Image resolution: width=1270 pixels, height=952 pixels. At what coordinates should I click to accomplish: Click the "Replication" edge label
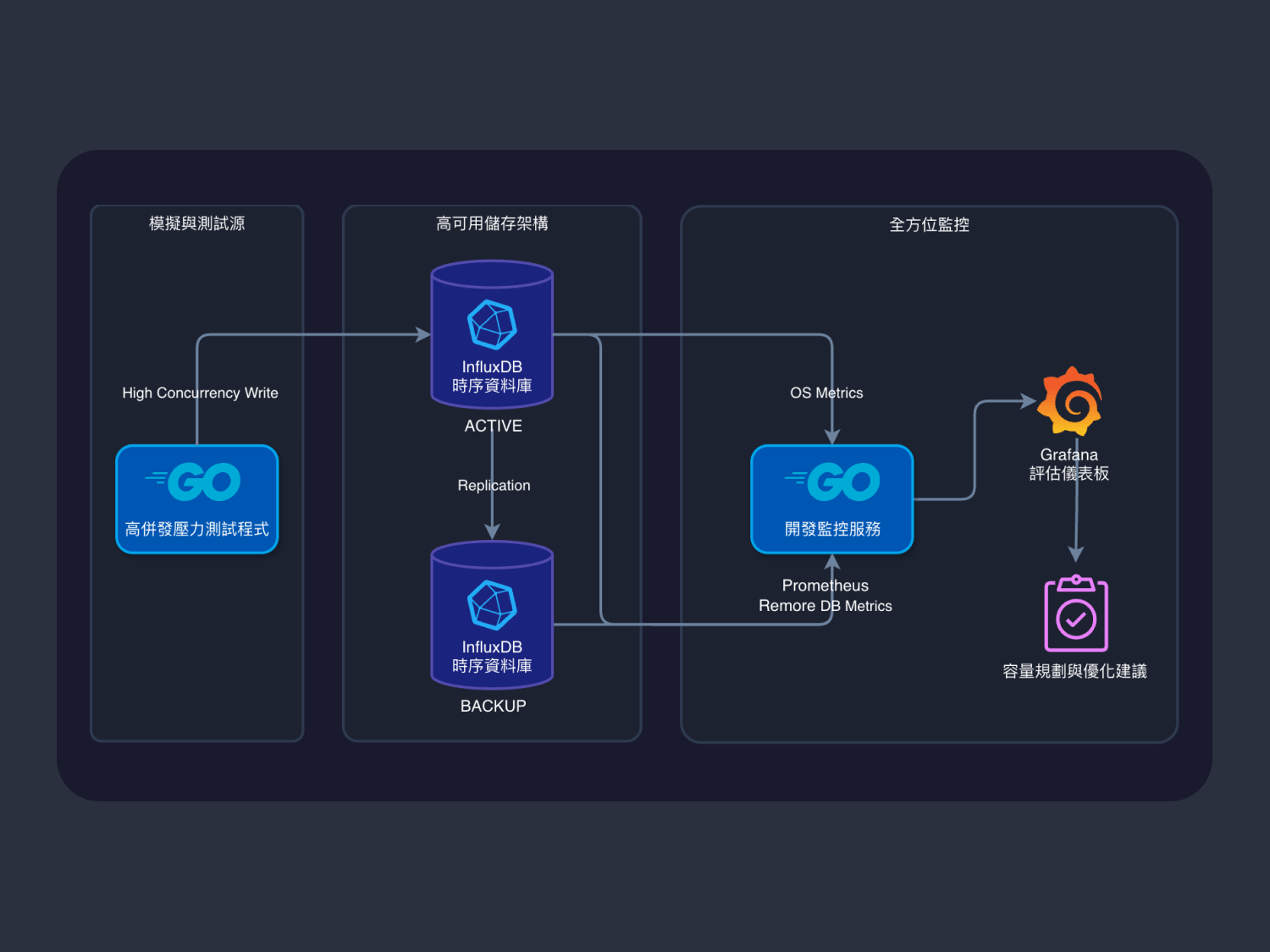pyautogui.click(x=494, y=485)
